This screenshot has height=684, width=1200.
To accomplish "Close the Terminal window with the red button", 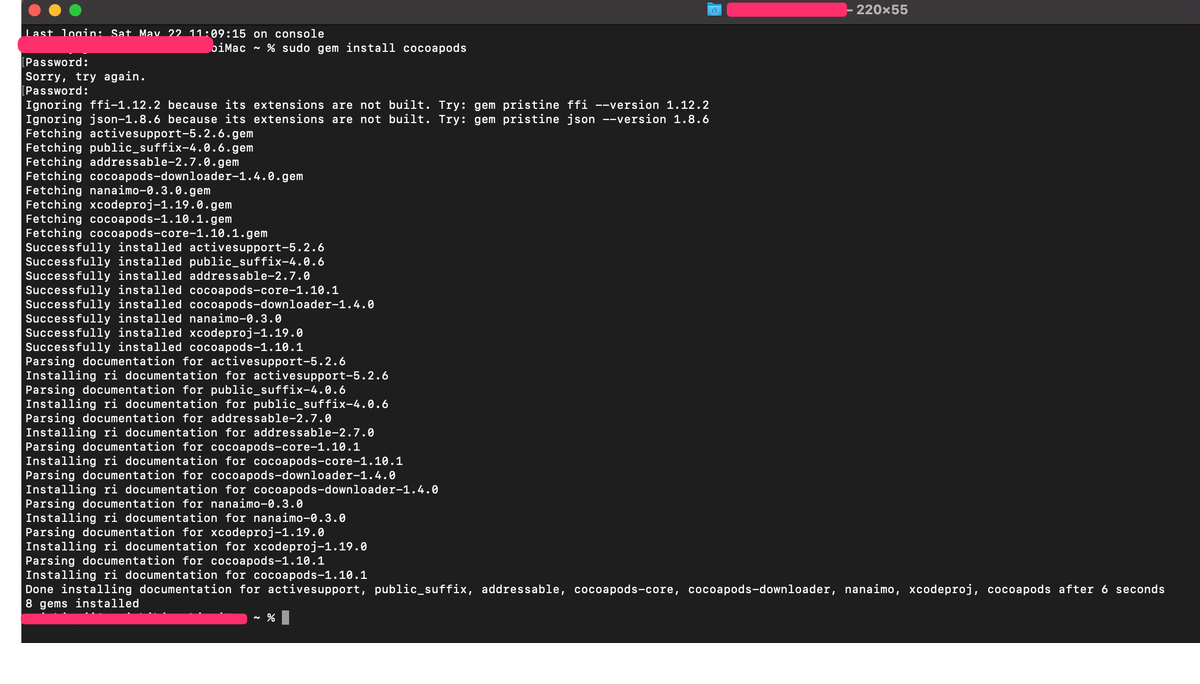I will point(35,10).
